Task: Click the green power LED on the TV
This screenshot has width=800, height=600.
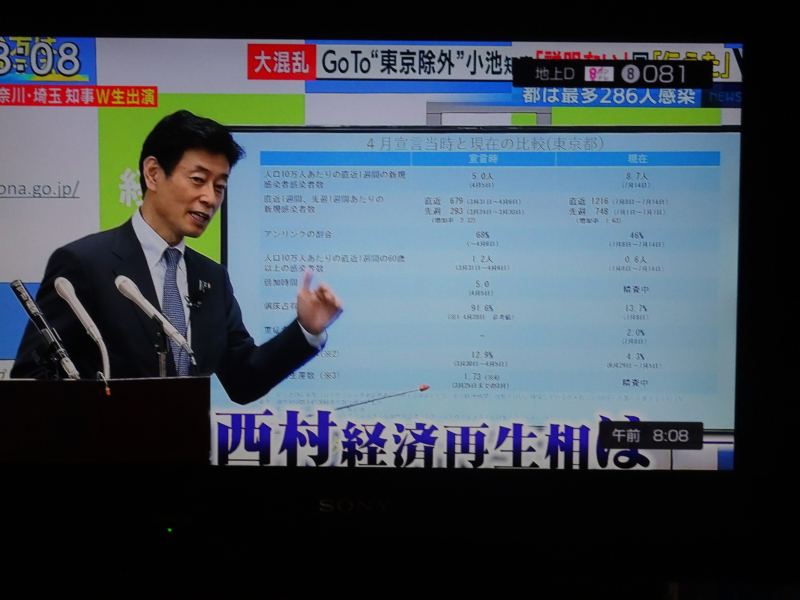Action: 169,530
